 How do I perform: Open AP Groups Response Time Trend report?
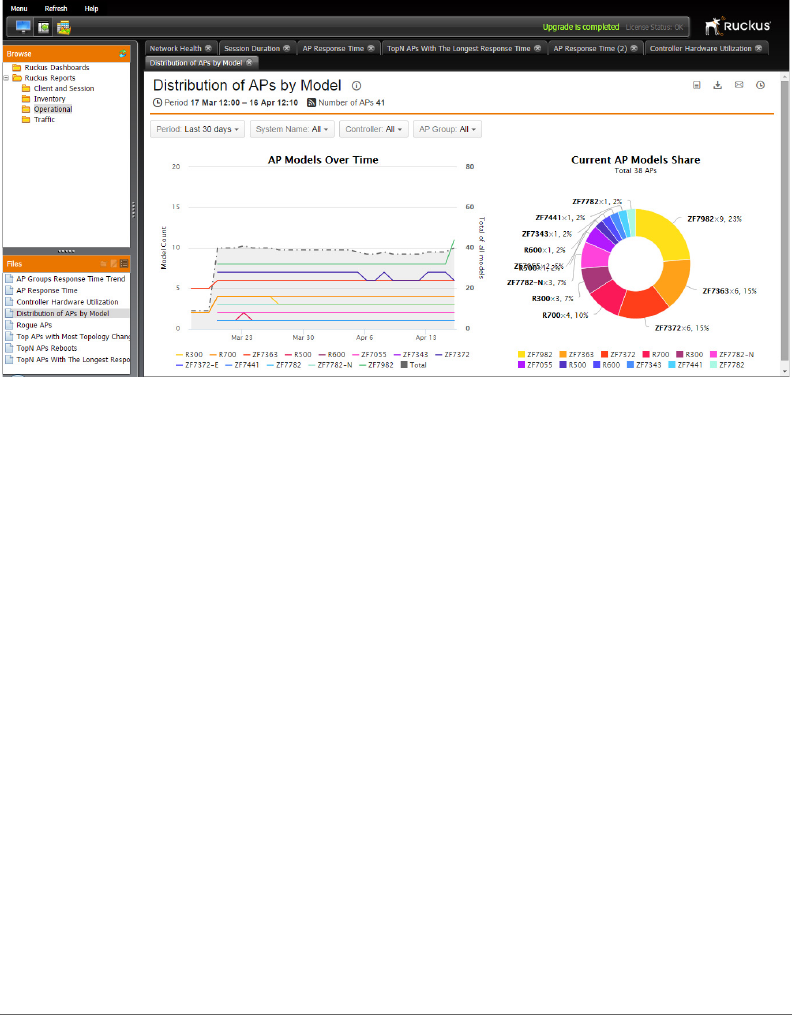[x=71, y=279]
